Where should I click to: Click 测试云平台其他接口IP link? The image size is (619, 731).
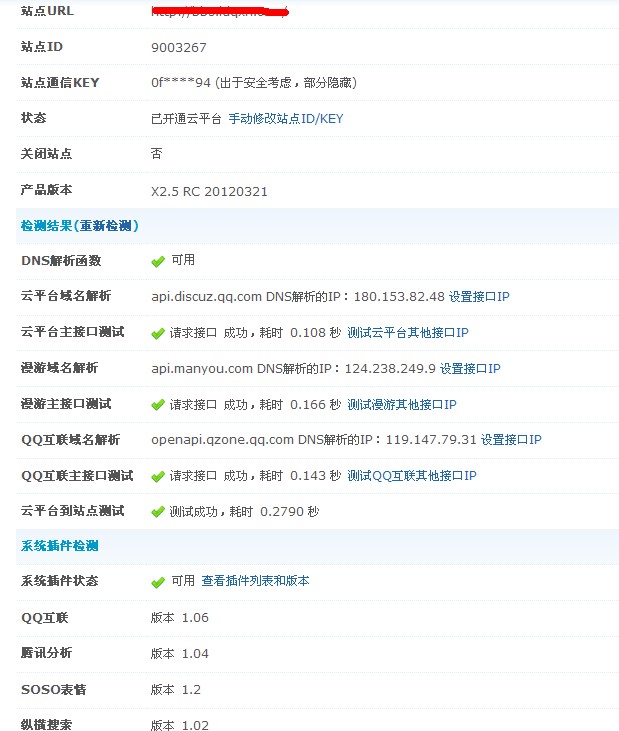pos(408,332)
